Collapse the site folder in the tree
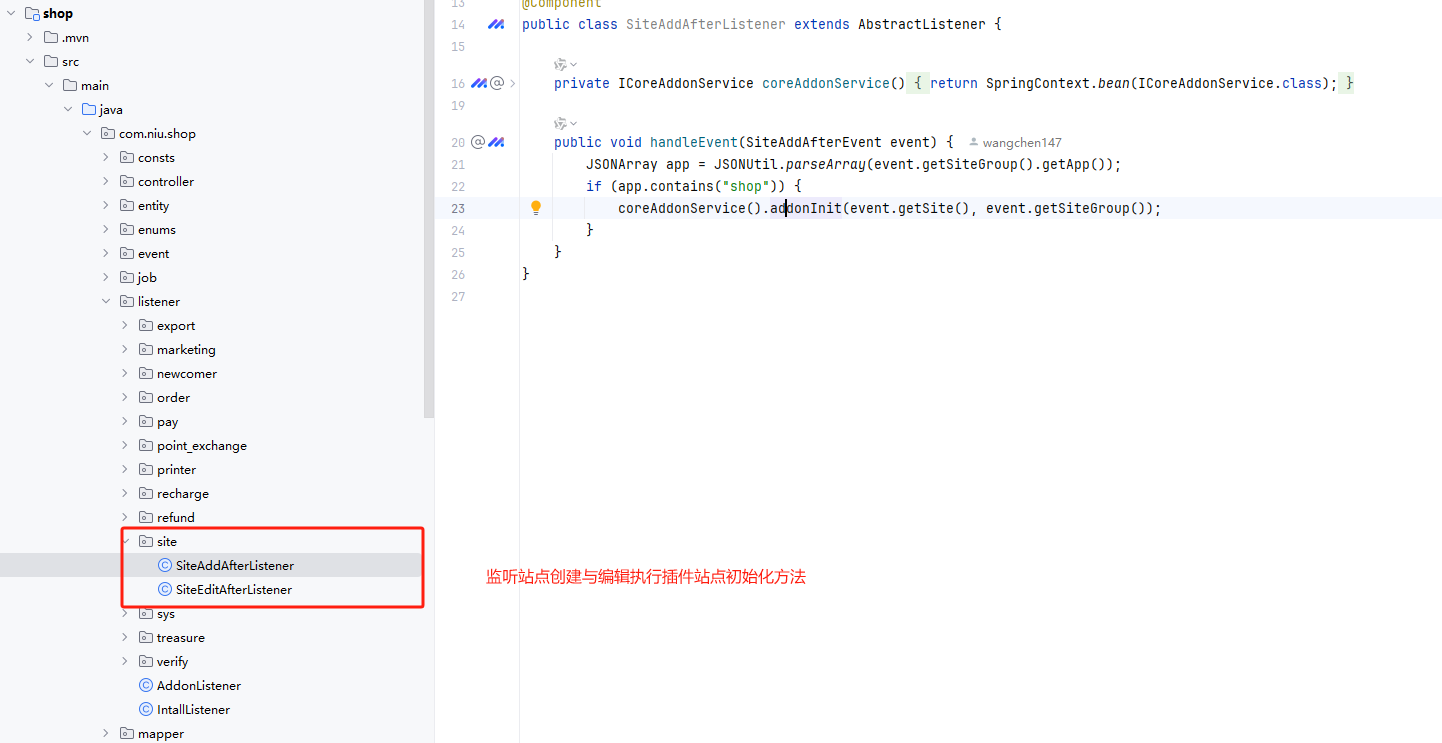This screenshot has width=1442, height=743. pyautogui.click(x=125, y=542)
